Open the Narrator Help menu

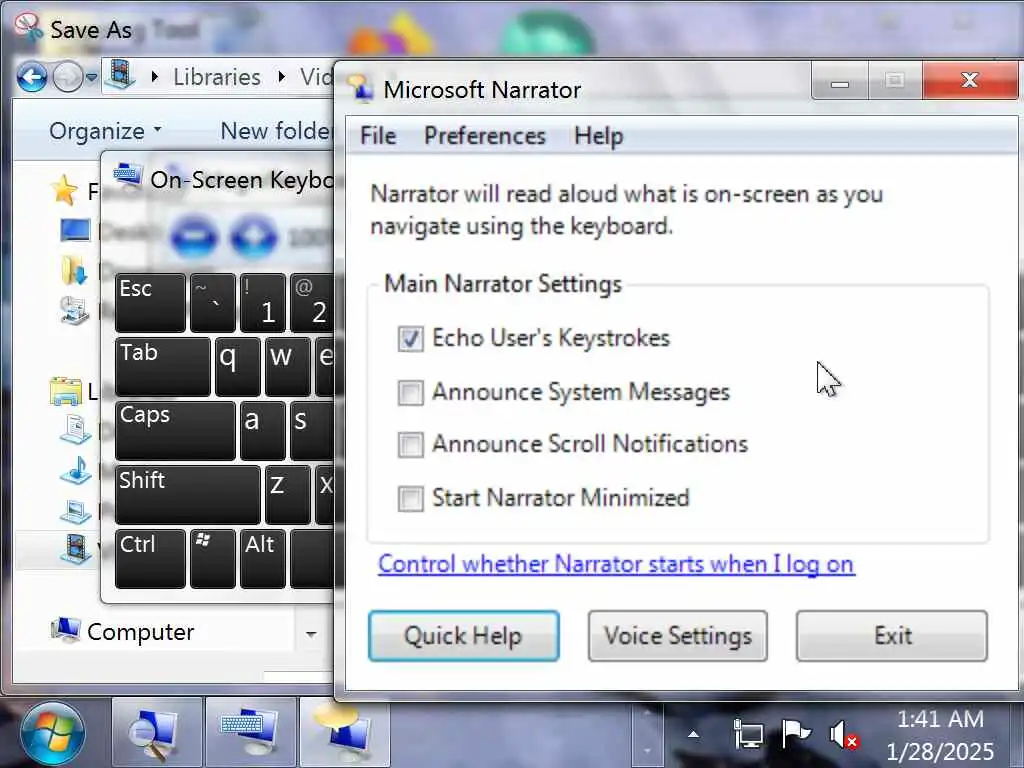tap(598, 136)
